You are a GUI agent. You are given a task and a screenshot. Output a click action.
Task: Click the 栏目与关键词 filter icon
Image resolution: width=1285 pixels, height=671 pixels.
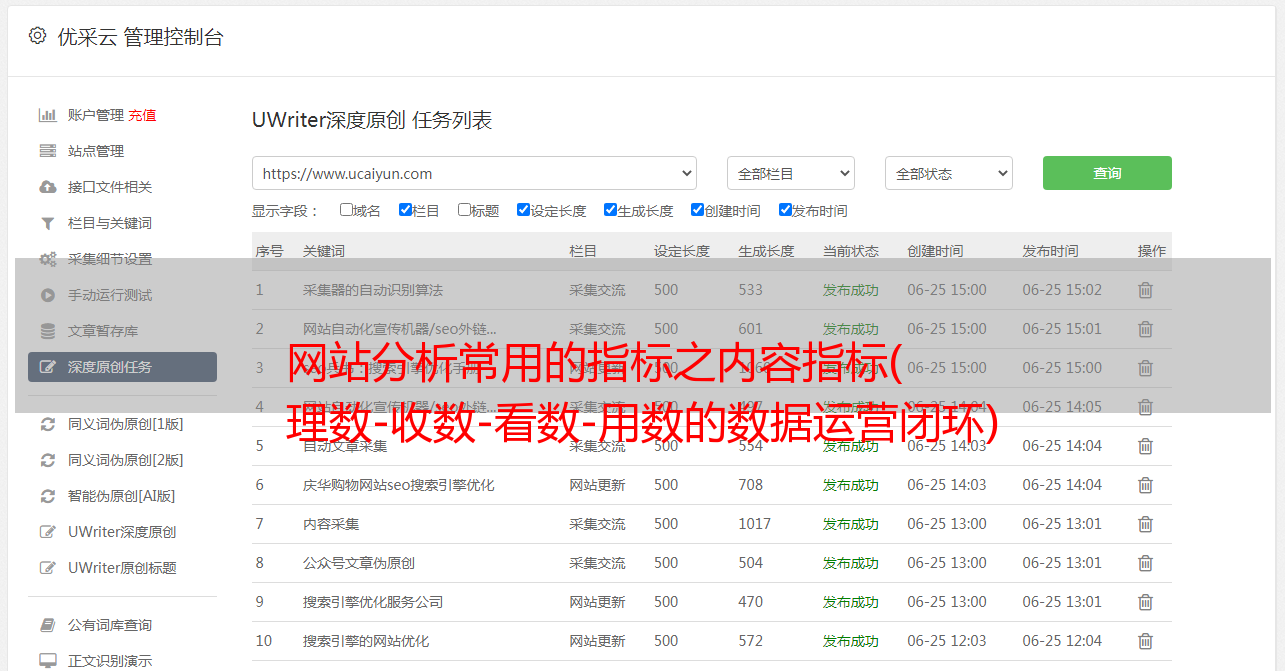pos(47,223)
